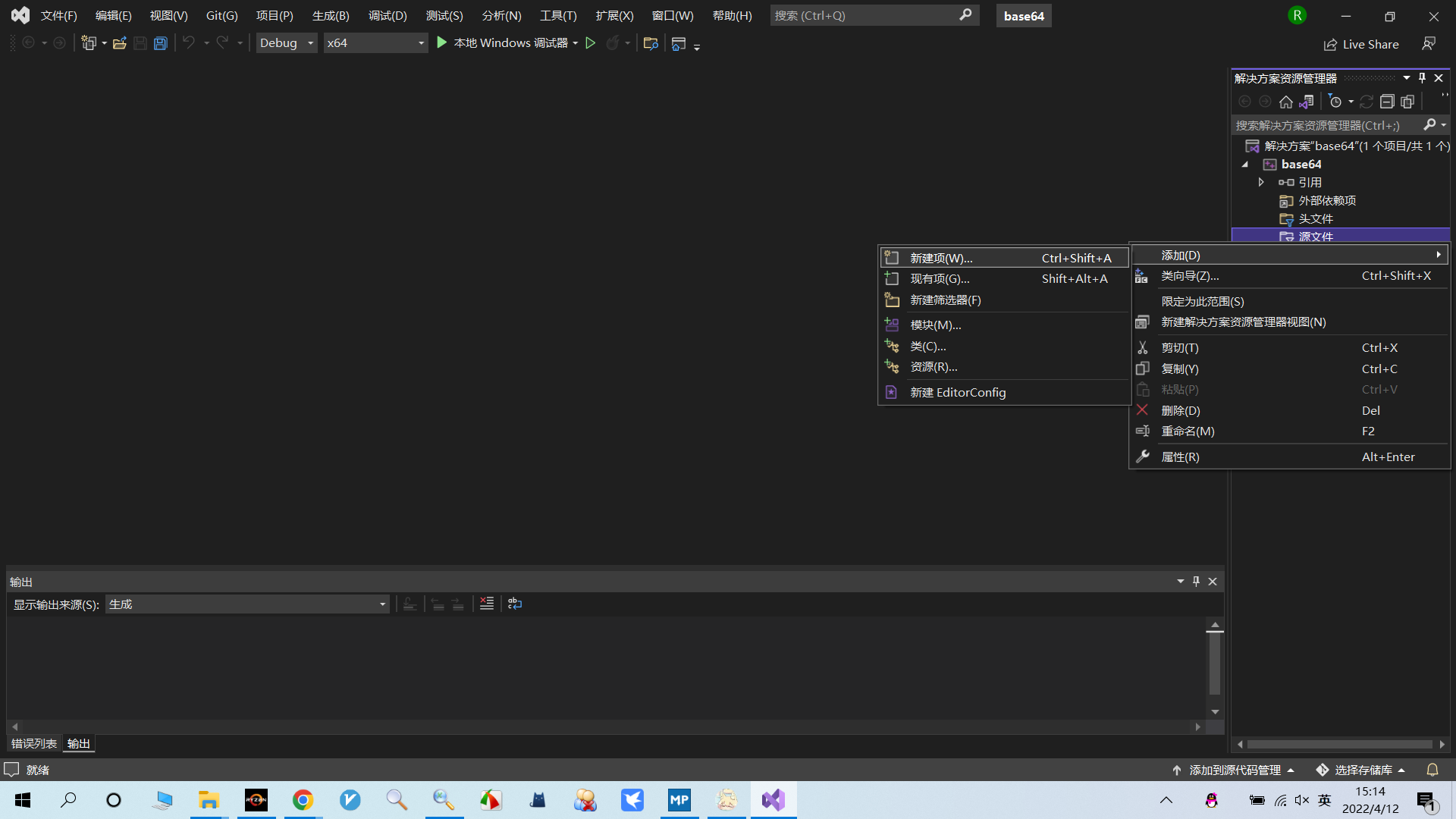Toggle the pin icon to pin Output panel
This screenshot has height=819, width=1456.
click(1196, 581)
